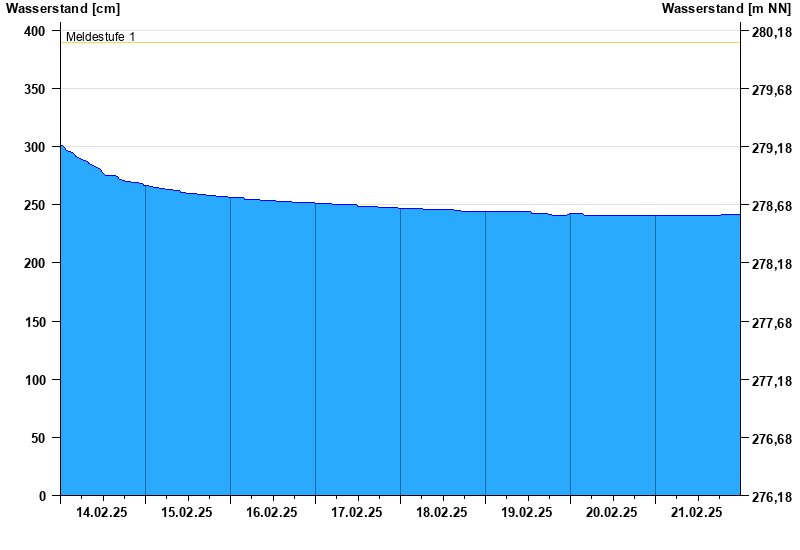
Task: Click the 350 value on left axis
Action: [35, 89]
